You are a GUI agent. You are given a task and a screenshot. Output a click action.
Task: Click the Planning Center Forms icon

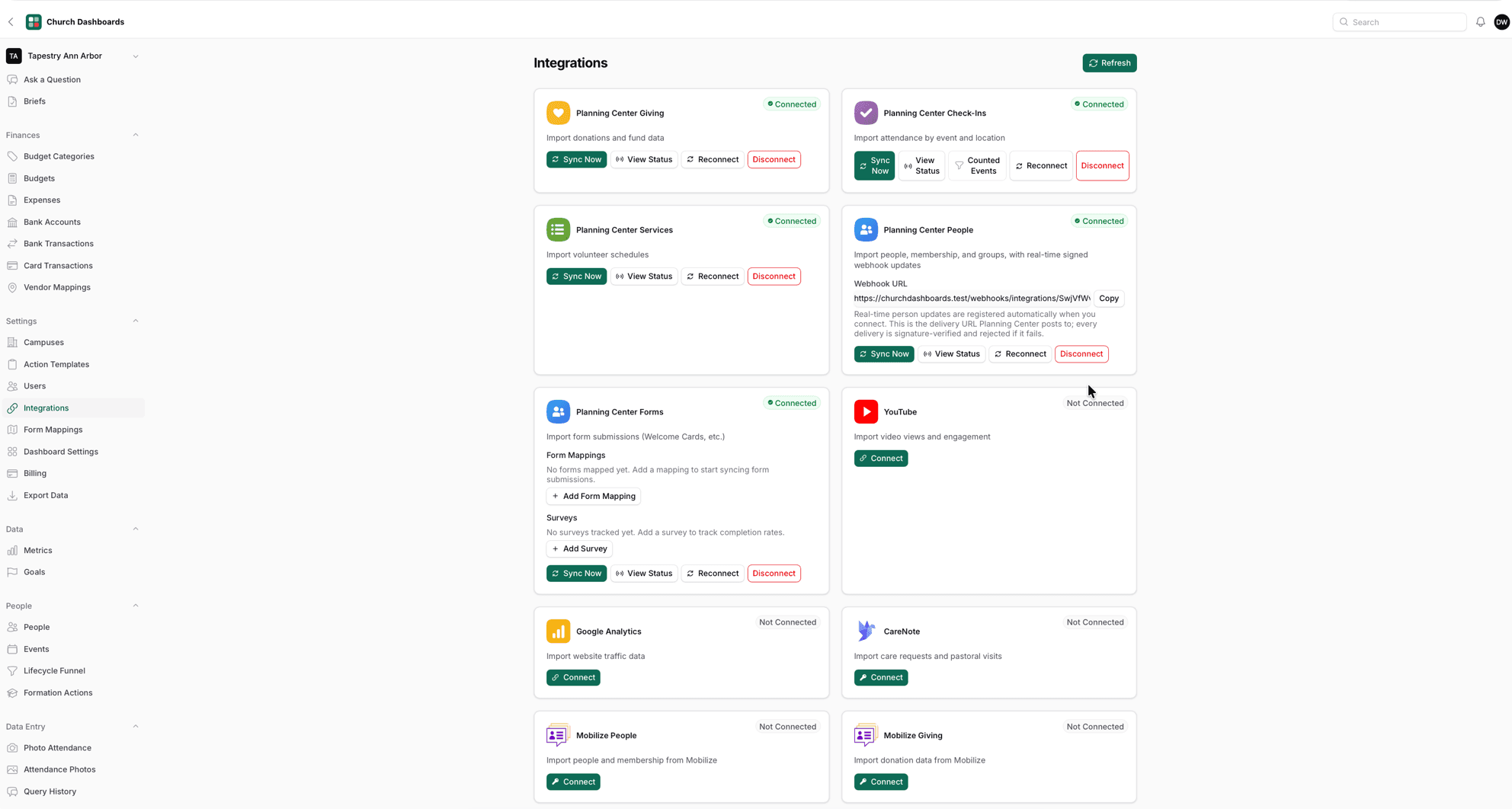[558, 412]
